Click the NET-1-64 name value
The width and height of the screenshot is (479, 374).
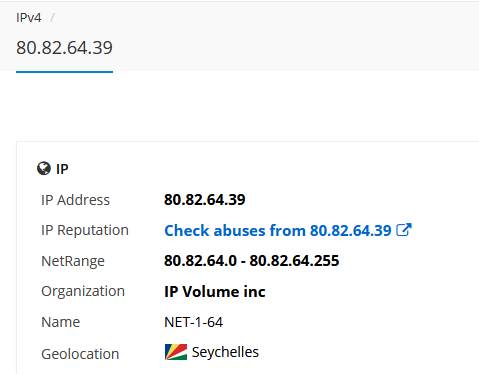[193, 322]
